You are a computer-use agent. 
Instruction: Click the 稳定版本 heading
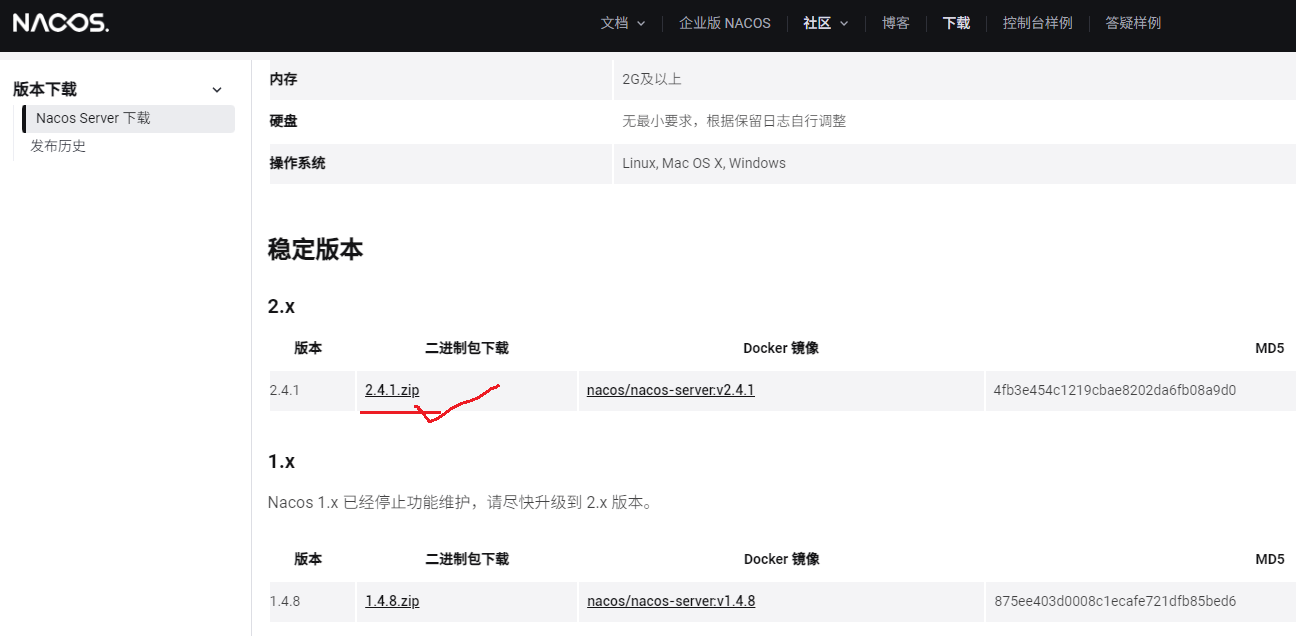pos(315,250)
